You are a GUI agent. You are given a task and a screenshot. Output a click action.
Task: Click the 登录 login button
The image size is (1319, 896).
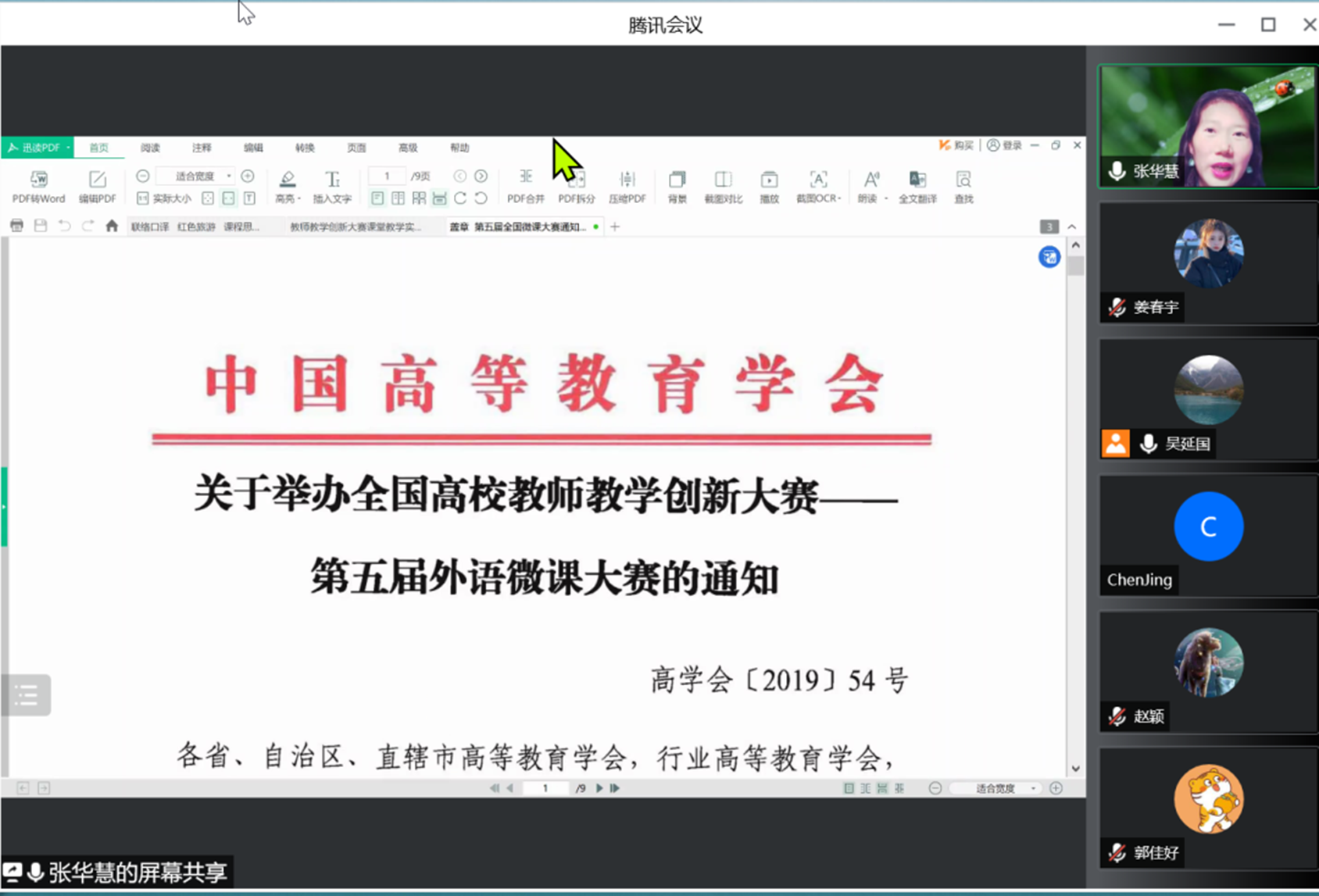pyautogui.click(x=1013, y=145)
